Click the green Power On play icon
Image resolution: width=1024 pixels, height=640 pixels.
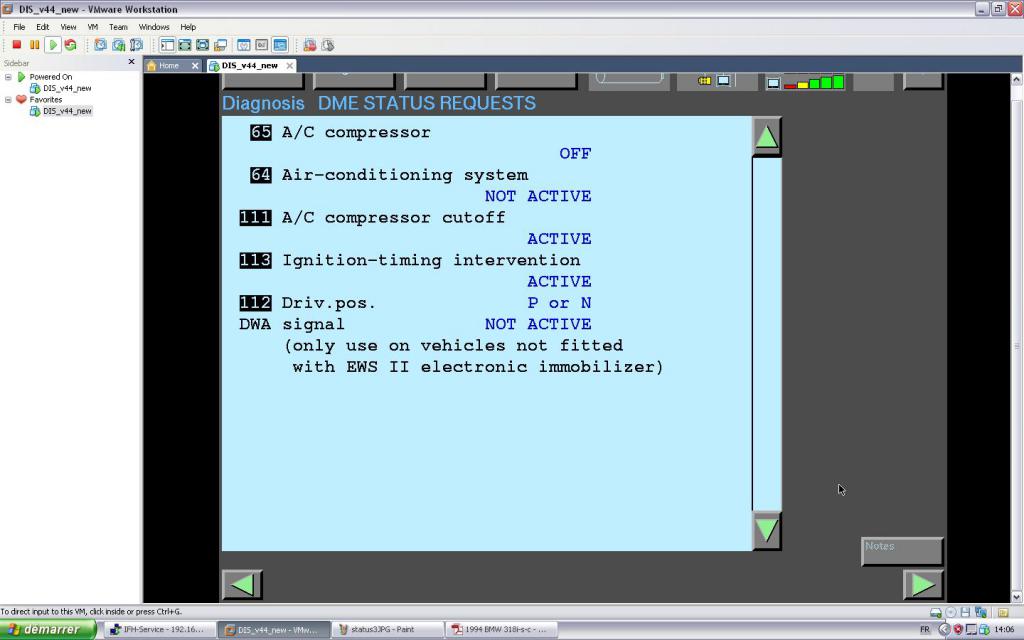click(x=53, y=45)
